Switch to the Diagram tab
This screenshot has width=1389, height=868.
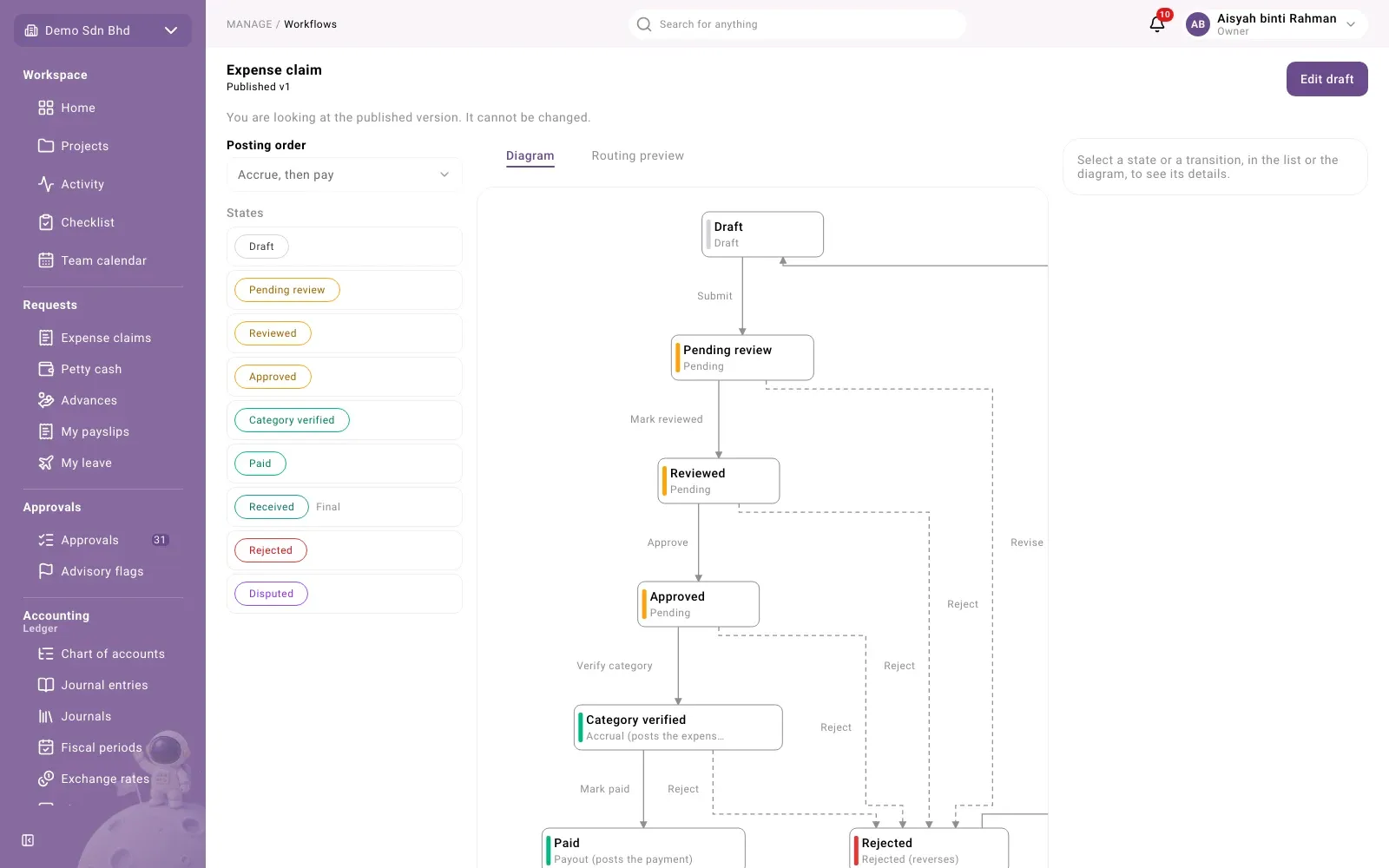click(530, 156)
